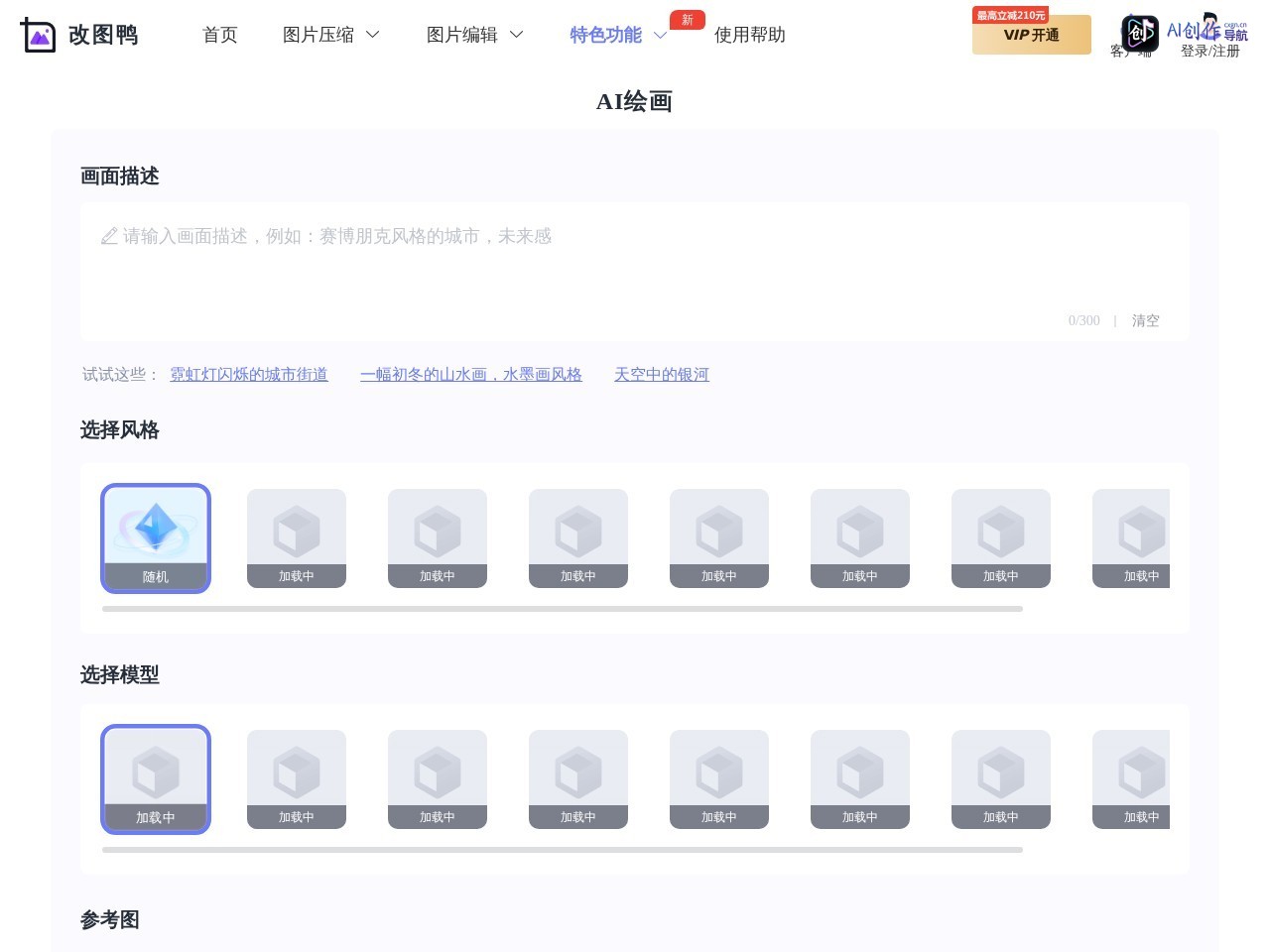Click the 选择模型 section heading
This screenshot has height=952, width=1270.
120,675
